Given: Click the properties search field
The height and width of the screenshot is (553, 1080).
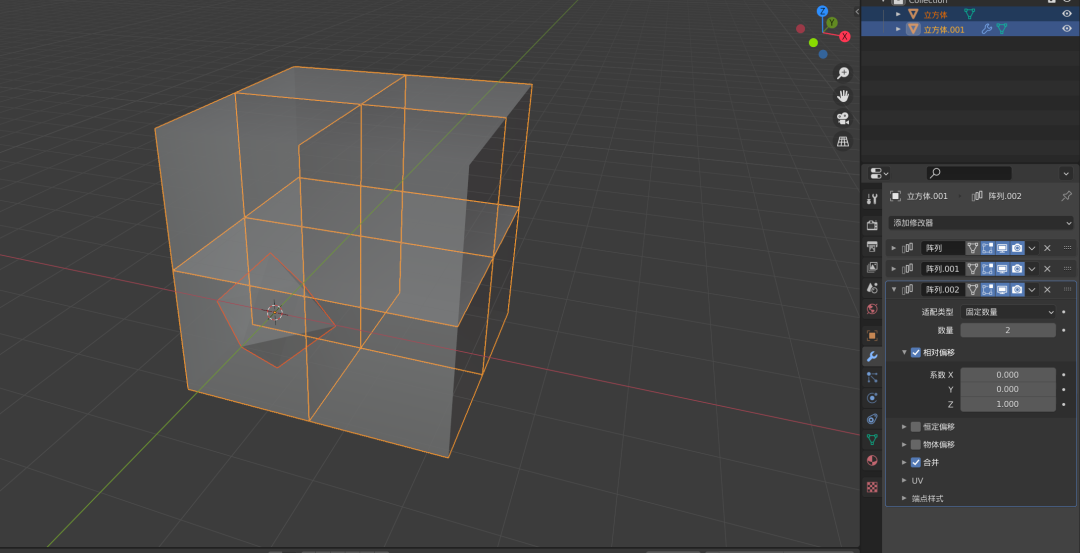Looking at the screenshot, I should [968, 173].
